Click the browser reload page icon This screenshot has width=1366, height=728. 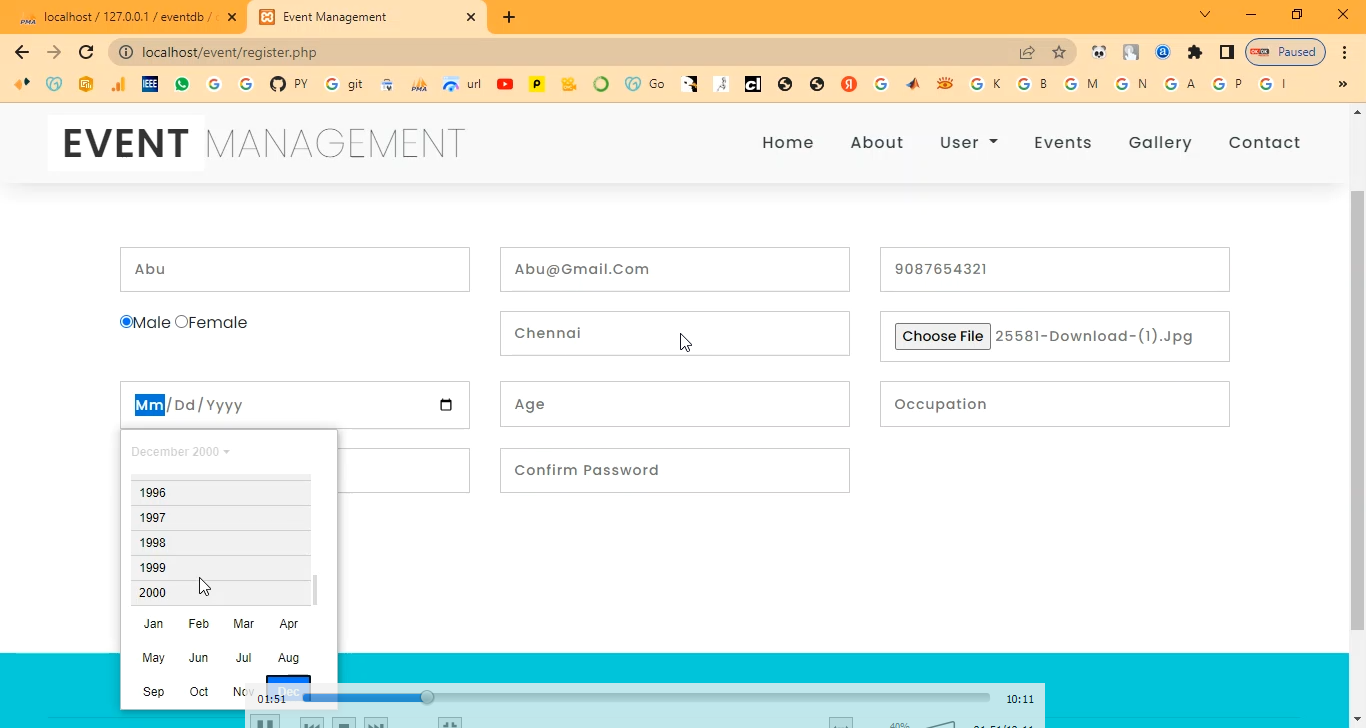[86, 52]
